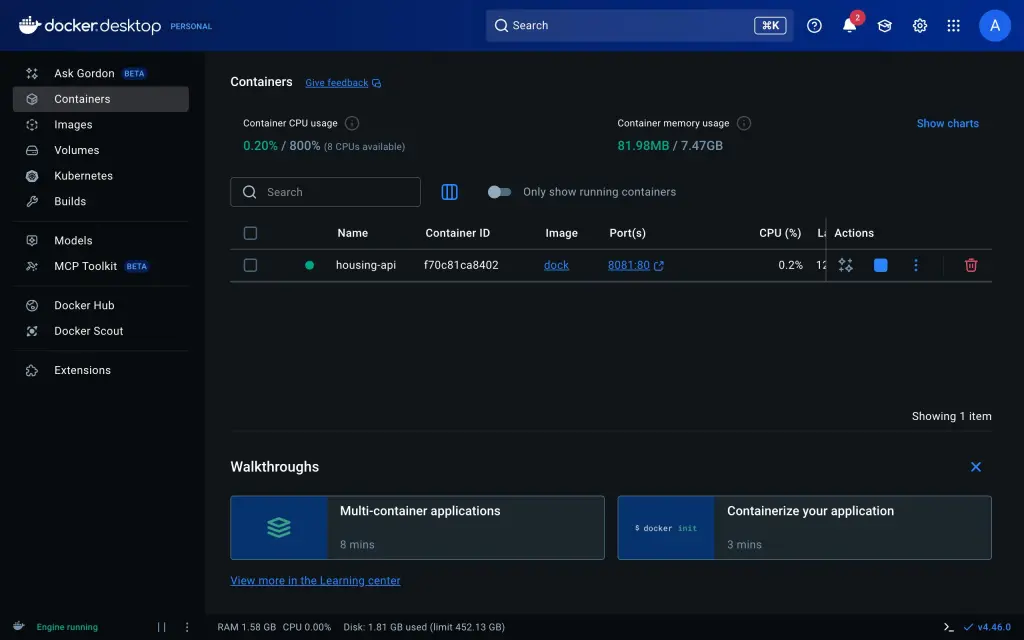Open the account avatar labeled A
1024x640 pixels.
(995, 25)
